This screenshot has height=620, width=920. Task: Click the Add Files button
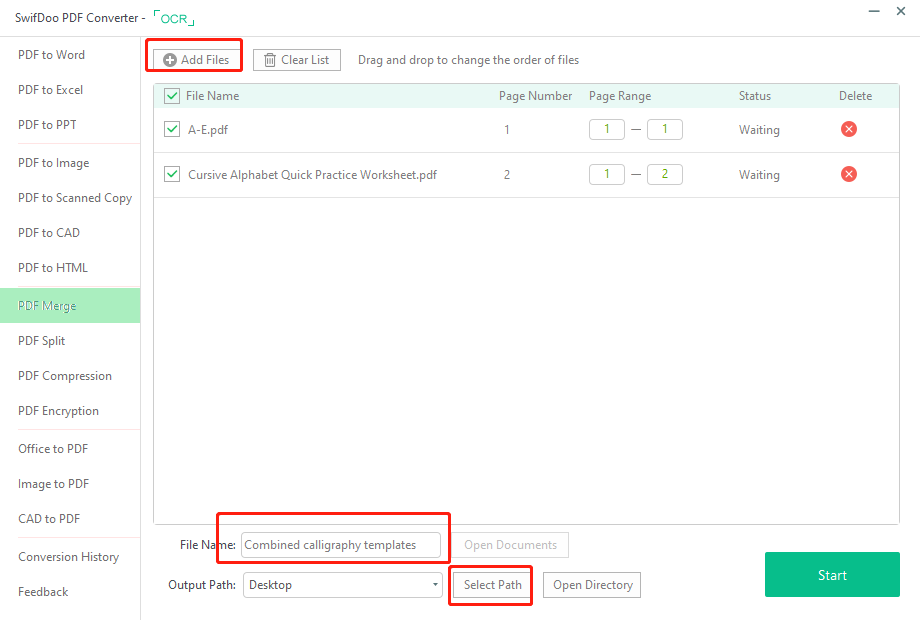(196, 60)
